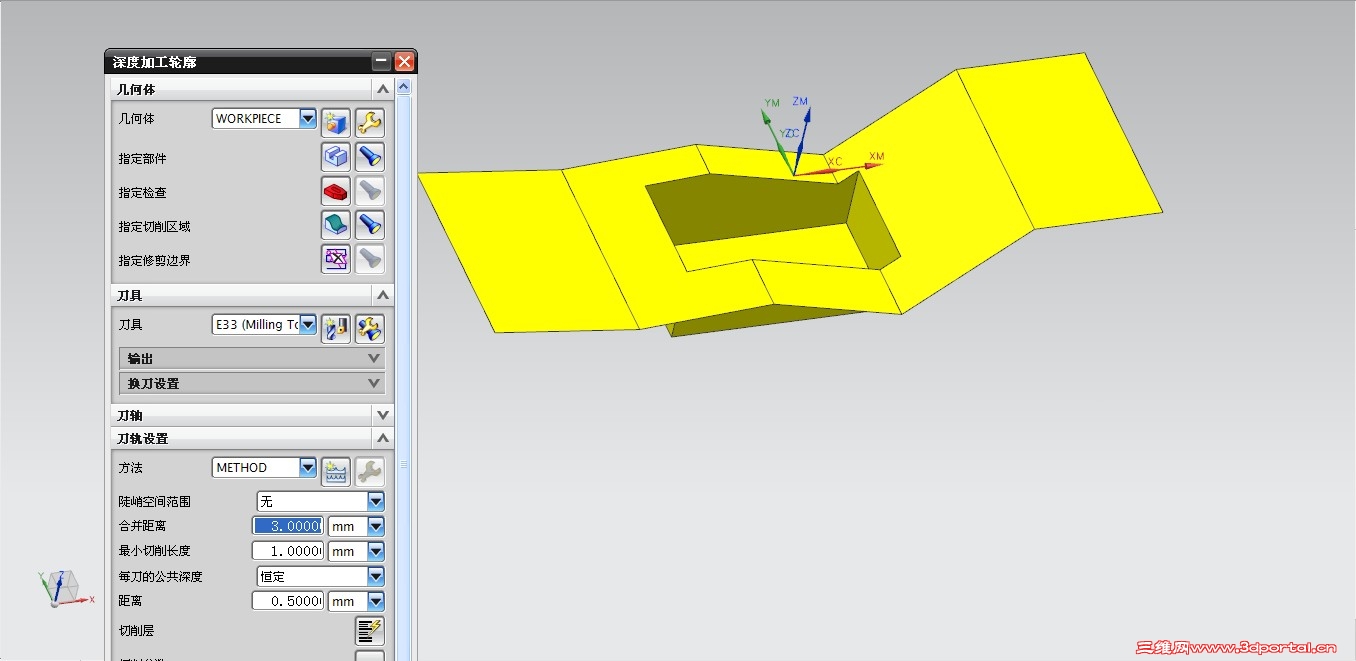
Task: Click the greyed flashlight in 指定修剪边界 row
Action: point(370,259)
